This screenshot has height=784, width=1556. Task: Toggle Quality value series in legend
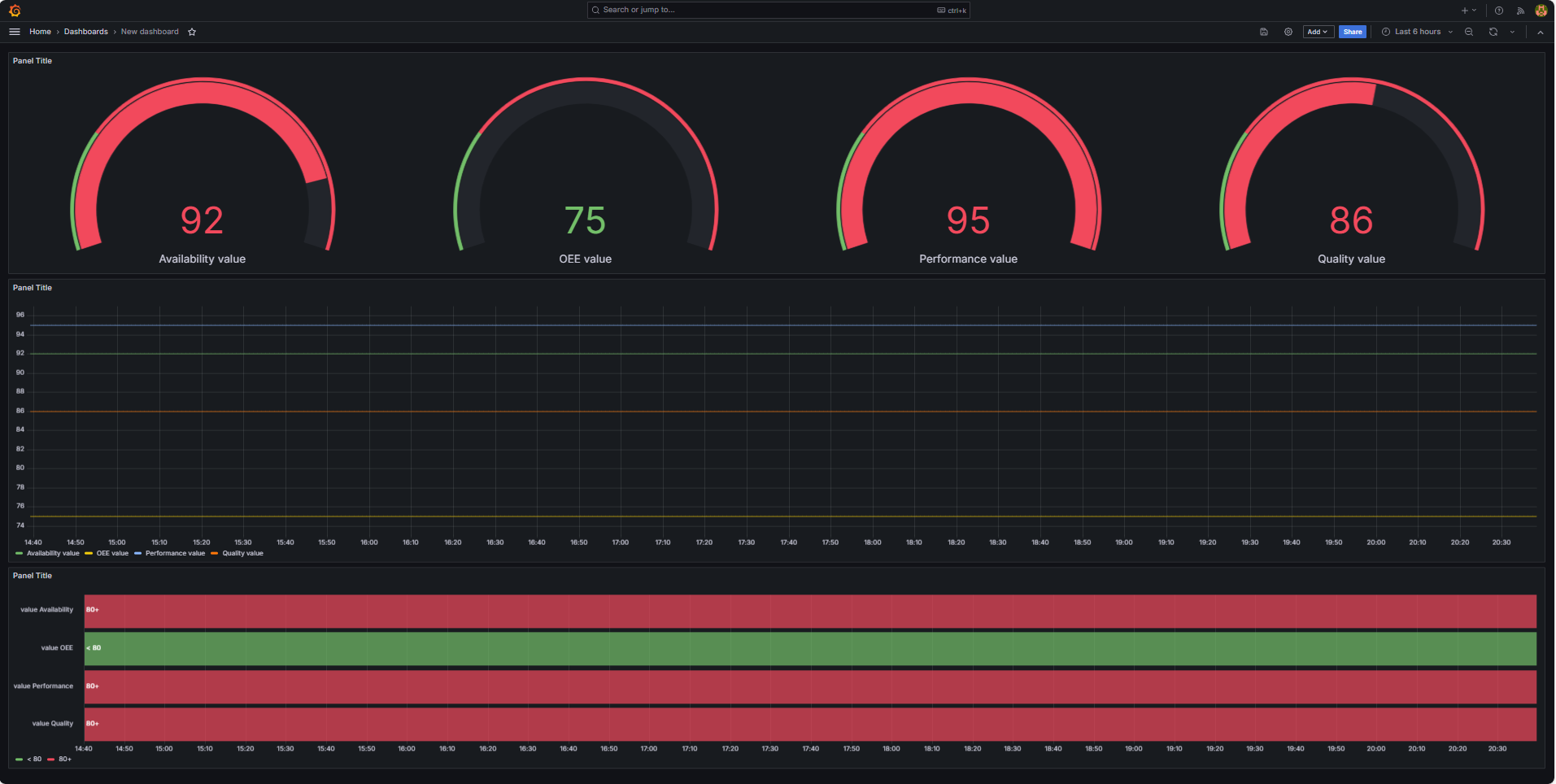pos(242,554)
